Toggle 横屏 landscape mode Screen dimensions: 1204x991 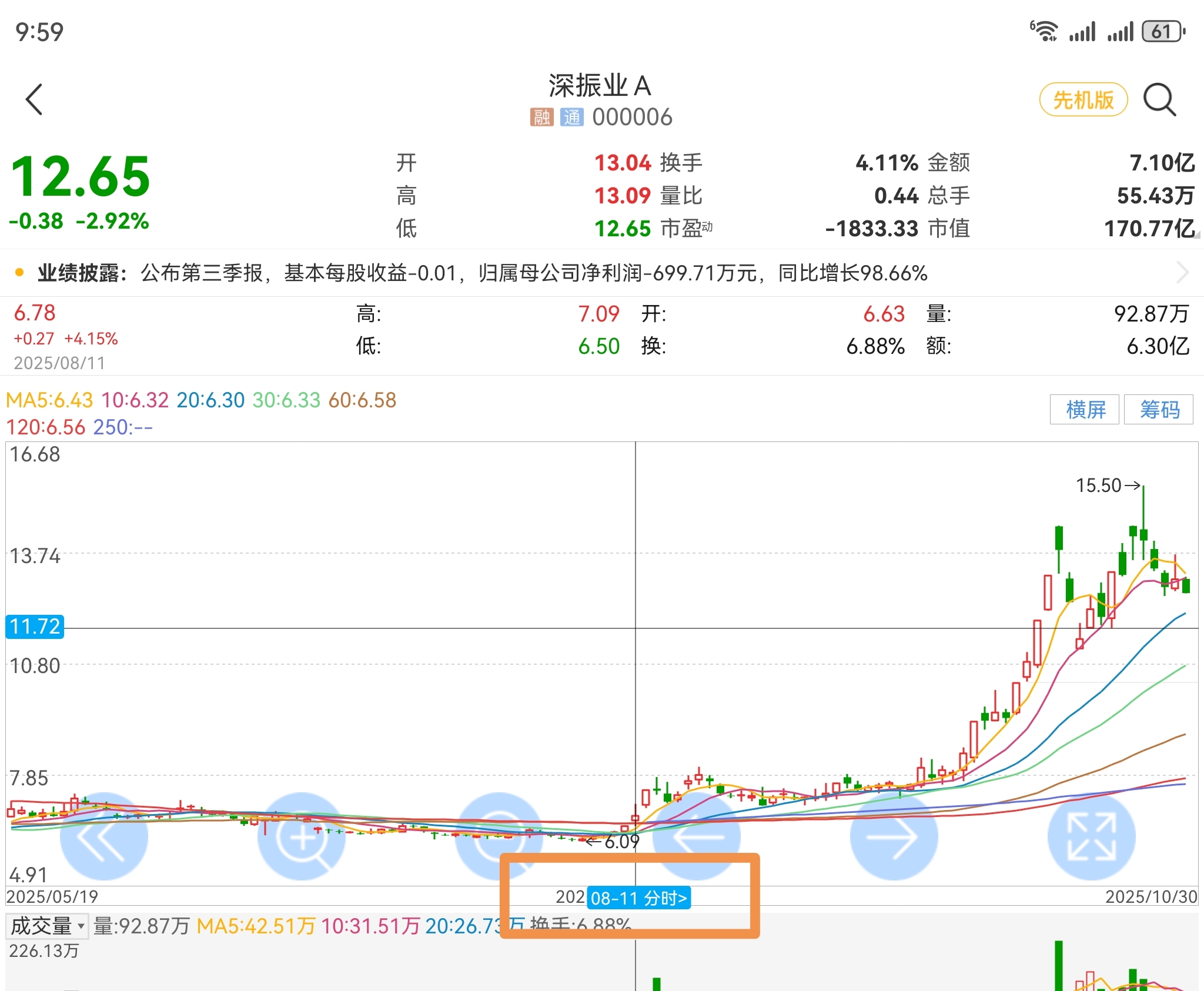click(x=1085, y=409)
